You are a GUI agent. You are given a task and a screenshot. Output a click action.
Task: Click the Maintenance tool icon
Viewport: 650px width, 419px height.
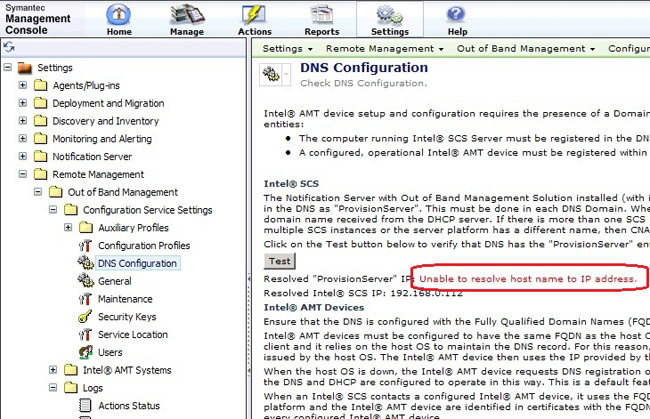point(85,299)
